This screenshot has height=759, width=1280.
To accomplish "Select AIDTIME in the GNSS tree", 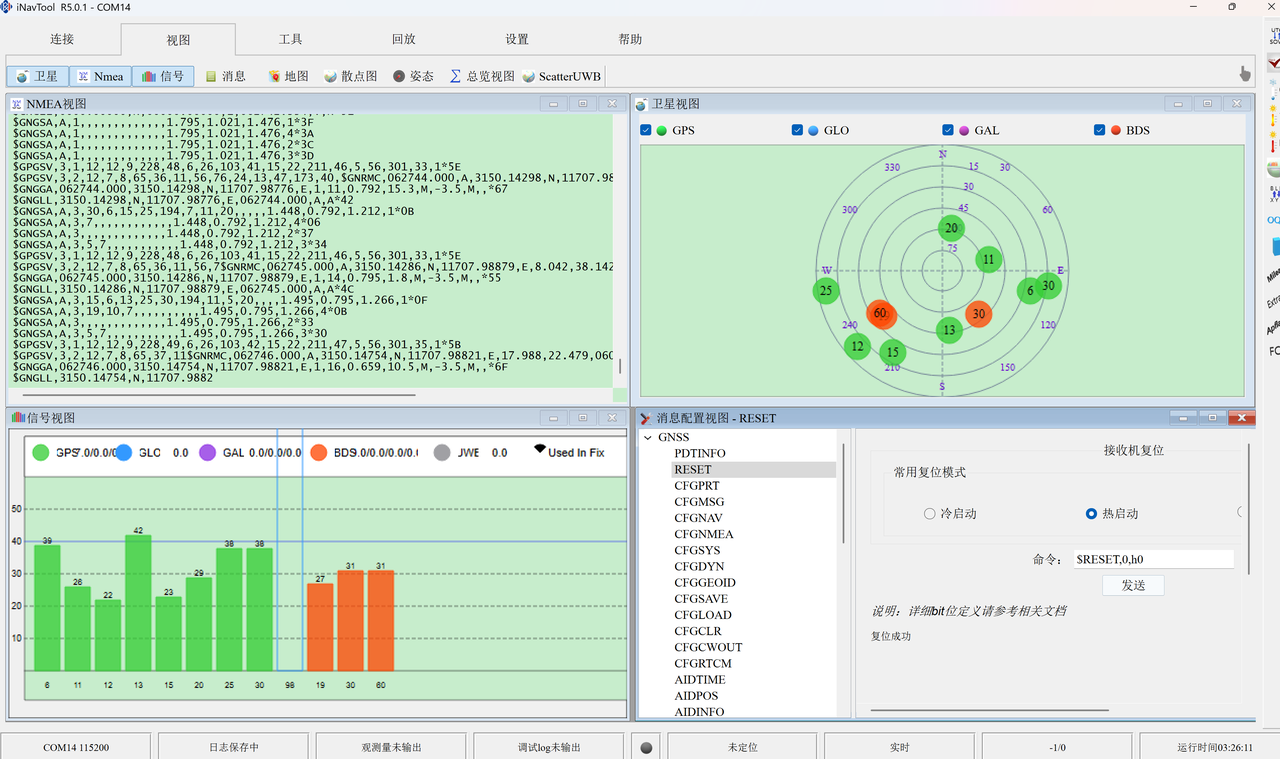I will pos(700,680).
